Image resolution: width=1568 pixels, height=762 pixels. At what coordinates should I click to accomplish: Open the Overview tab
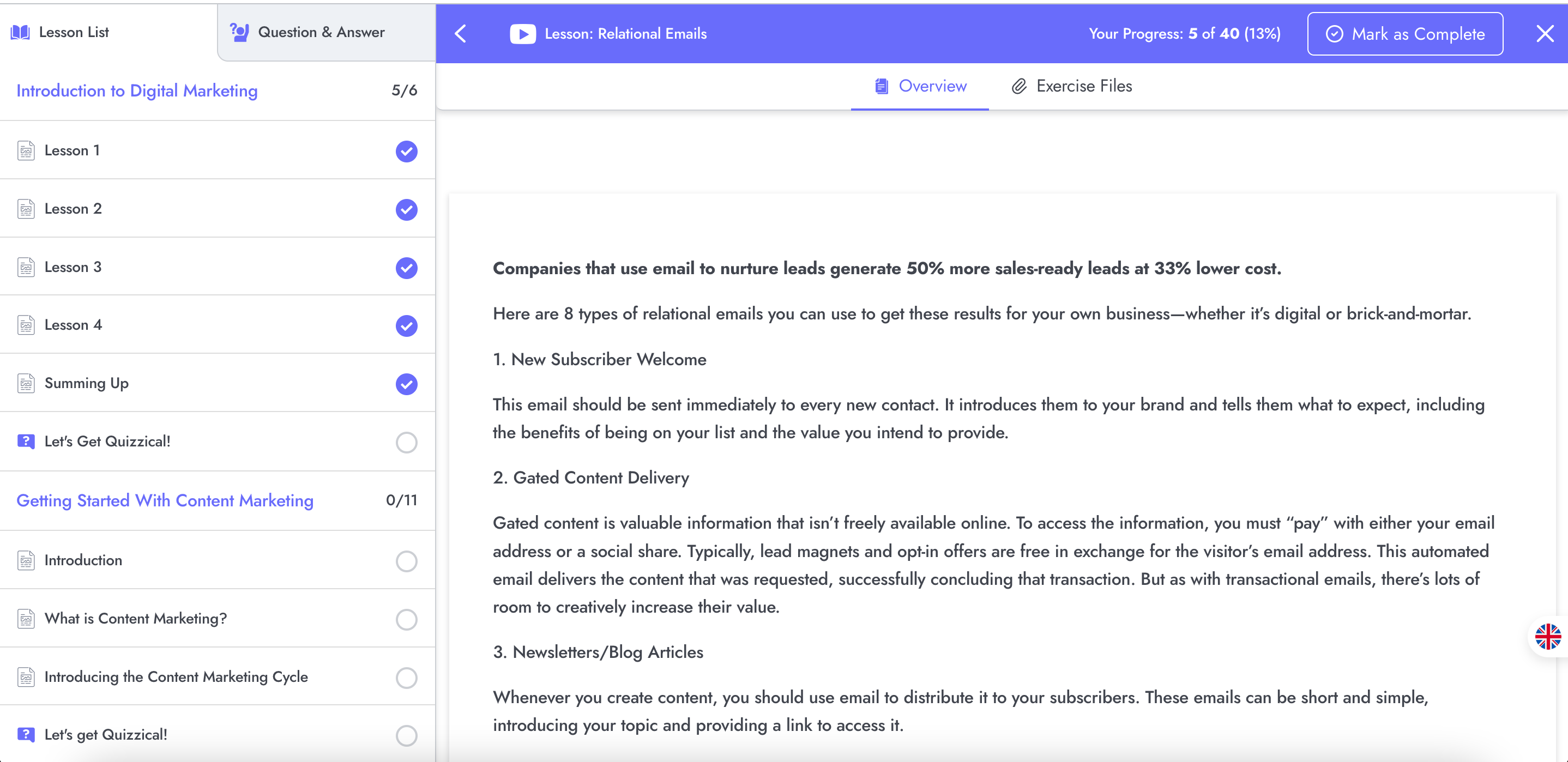pos(920,87)
